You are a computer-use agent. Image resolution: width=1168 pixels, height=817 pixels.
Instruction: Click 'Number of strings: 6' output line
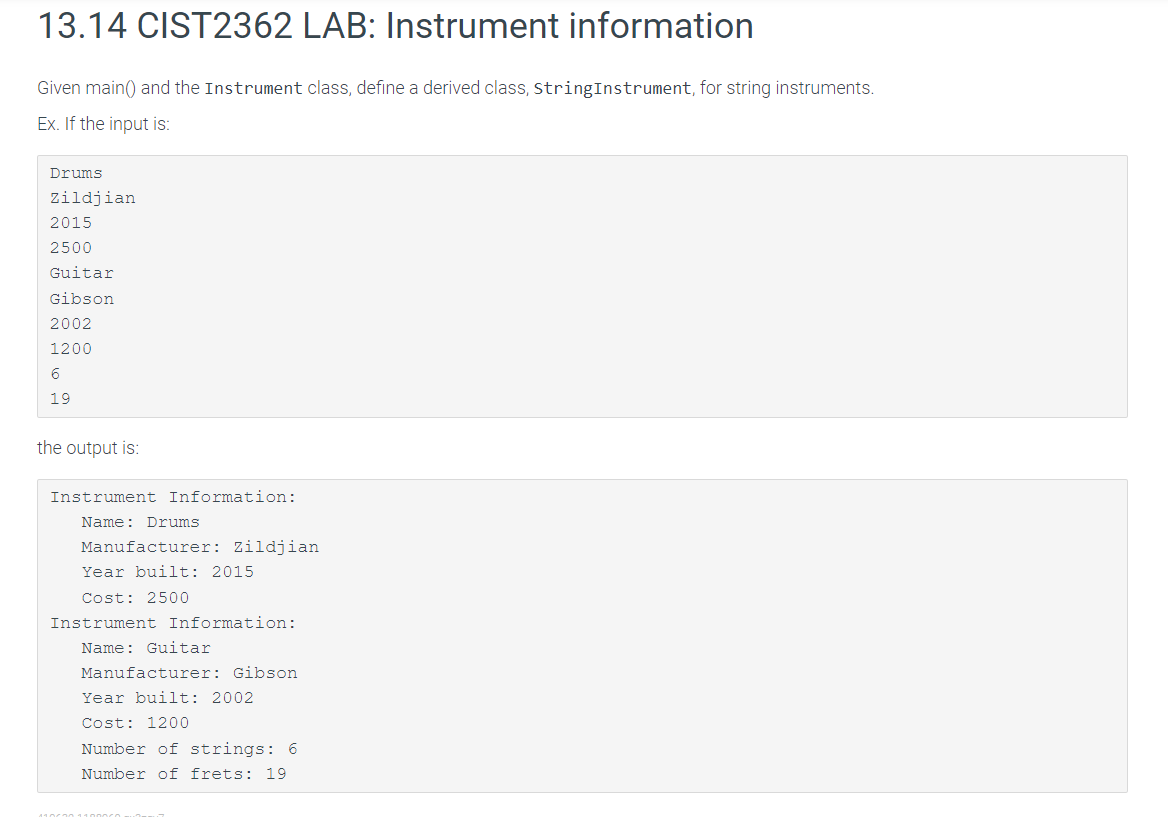click(x=189, y=748)
